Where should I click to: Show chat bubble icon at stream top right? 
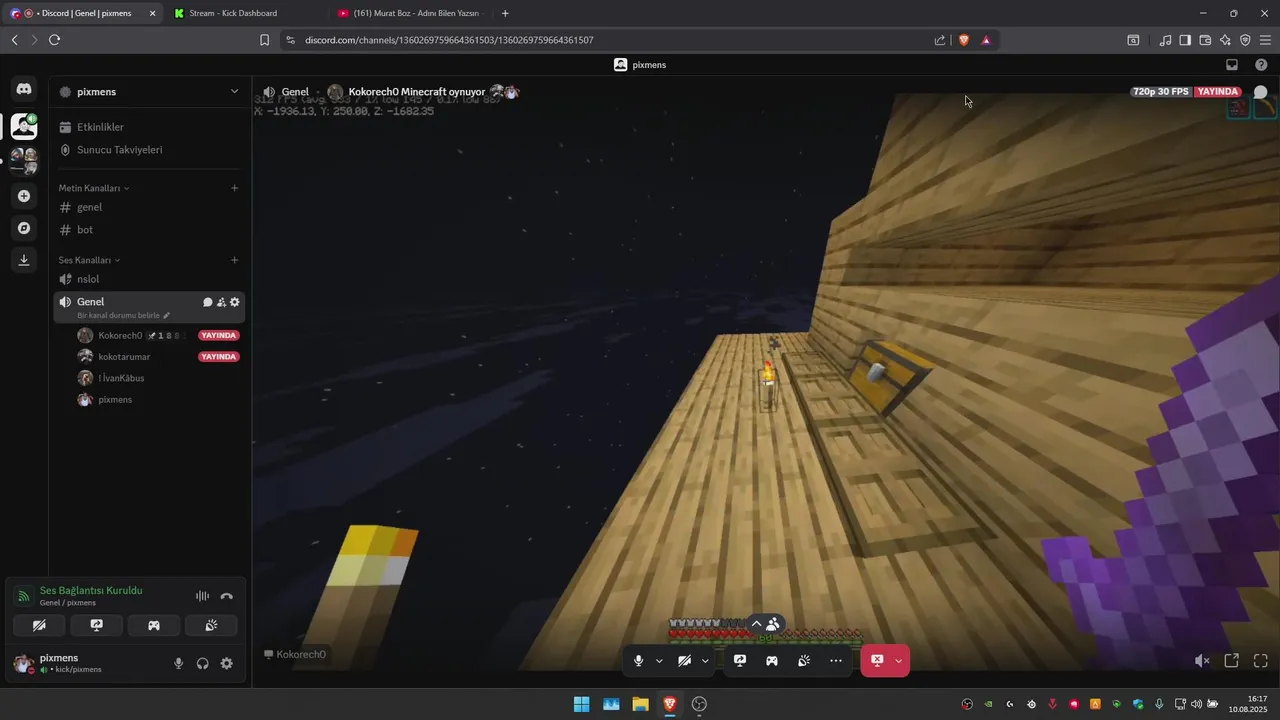tap(1261, 92)
